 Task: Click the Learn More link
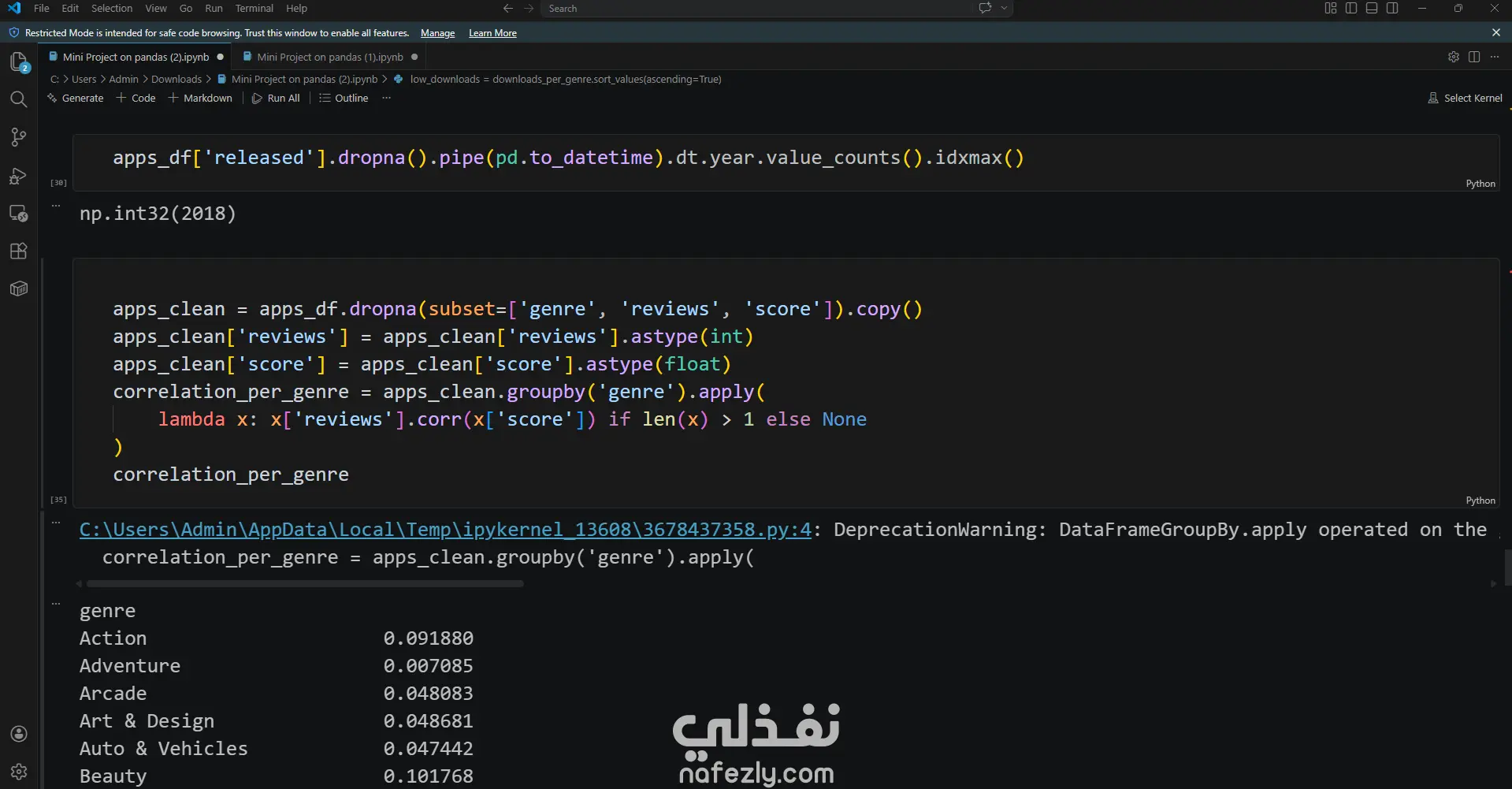(492, 33)
